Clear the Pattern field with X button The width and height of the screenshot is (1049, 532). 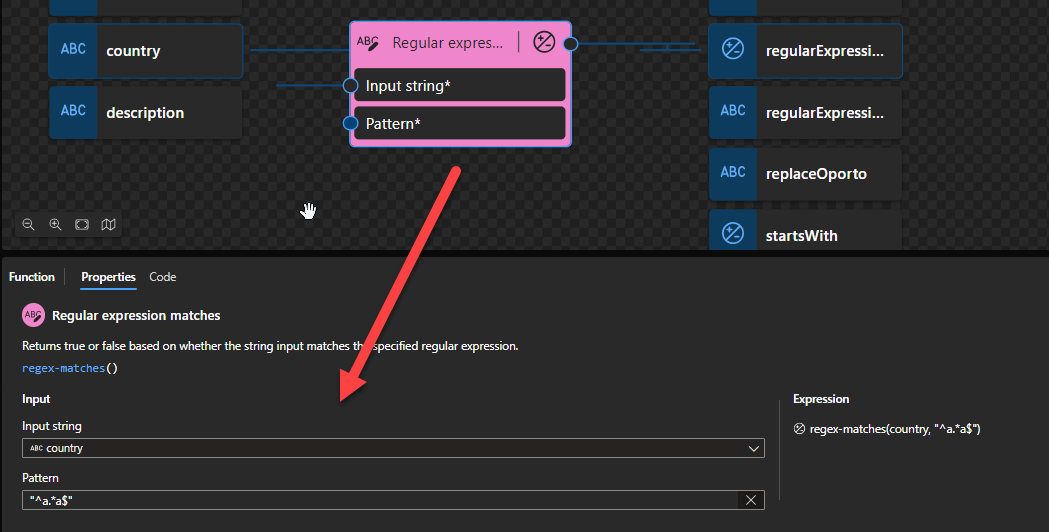pyautogui.click(x=750, y=500)
